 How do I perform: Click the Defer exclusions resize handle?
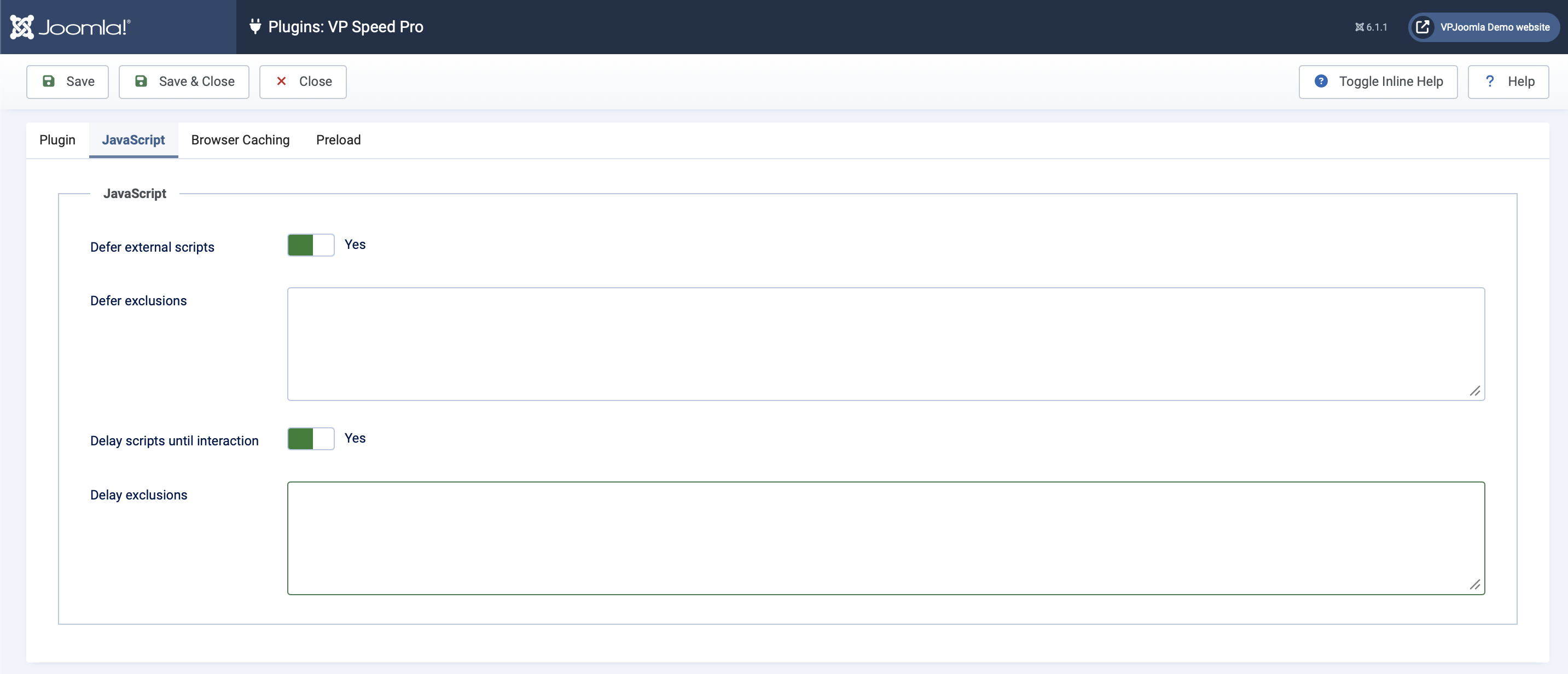coord(1475,392)
